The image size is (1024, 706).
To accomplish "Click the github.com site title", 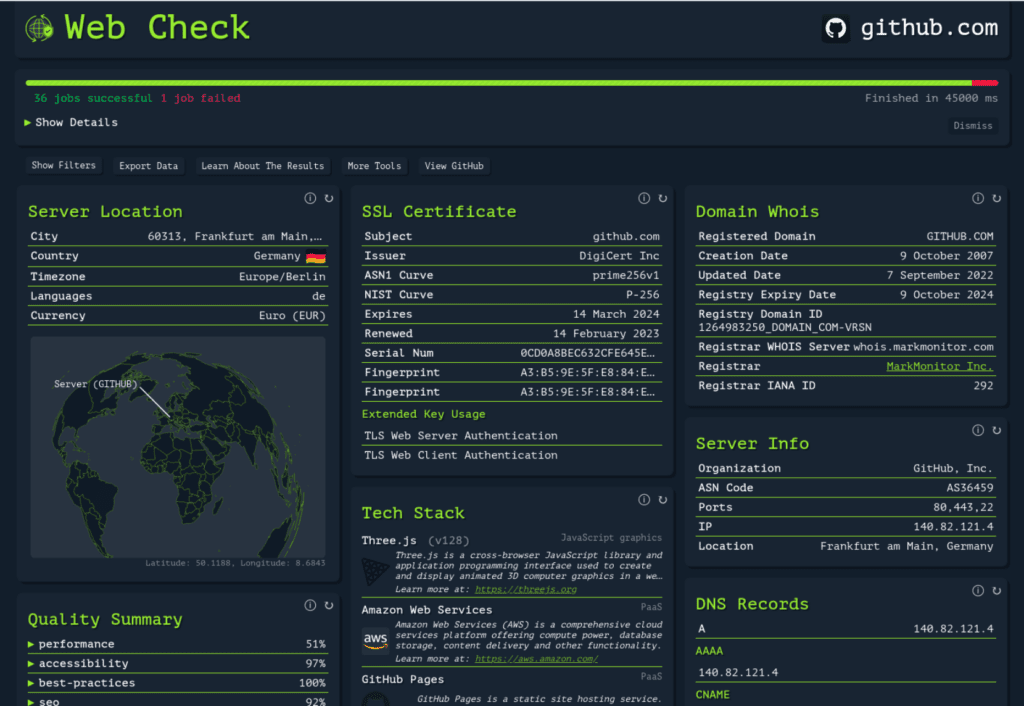I will click(929, 28).
